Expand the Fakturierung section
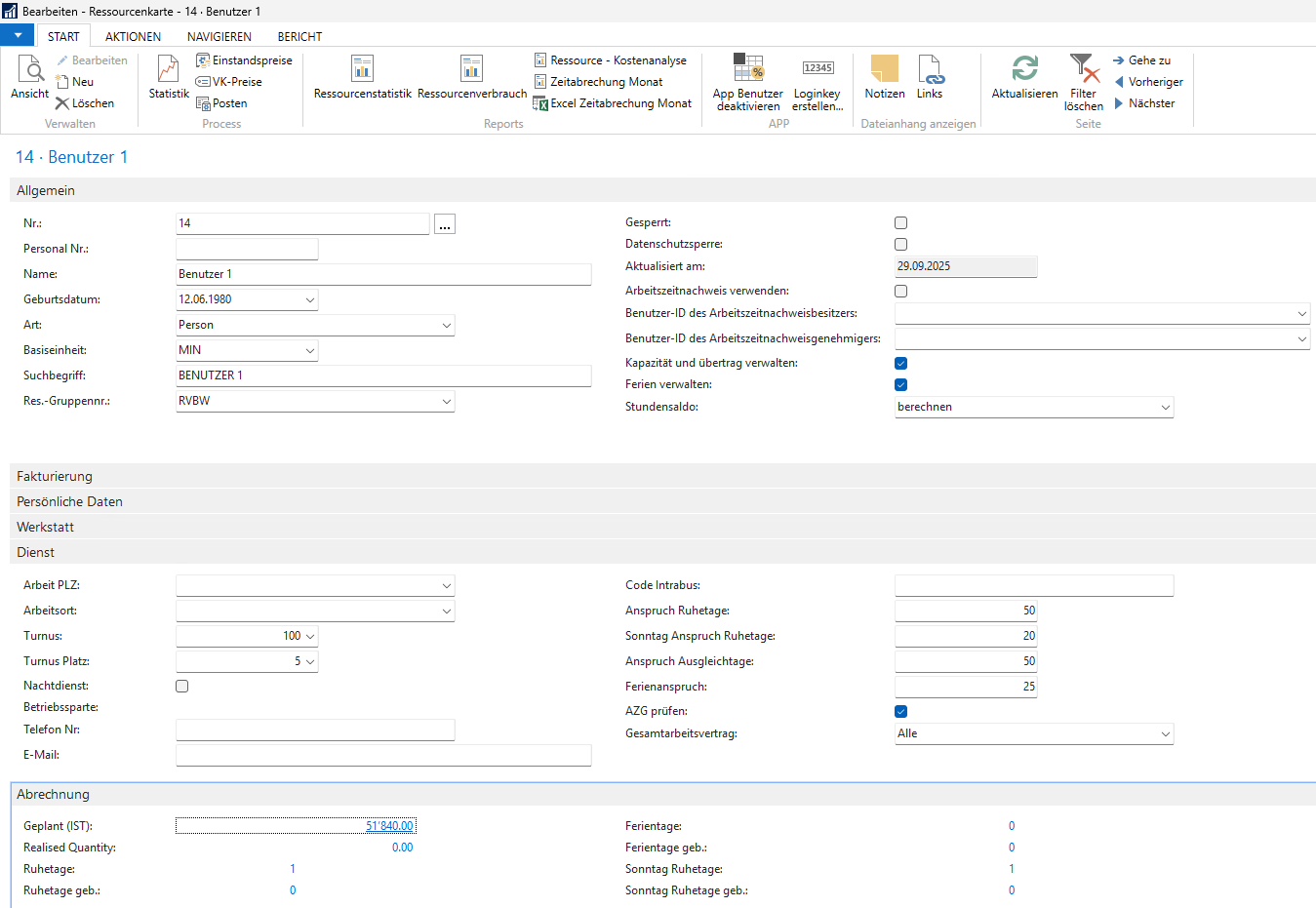Screen dimensions: 1316x908 [55, 477]
